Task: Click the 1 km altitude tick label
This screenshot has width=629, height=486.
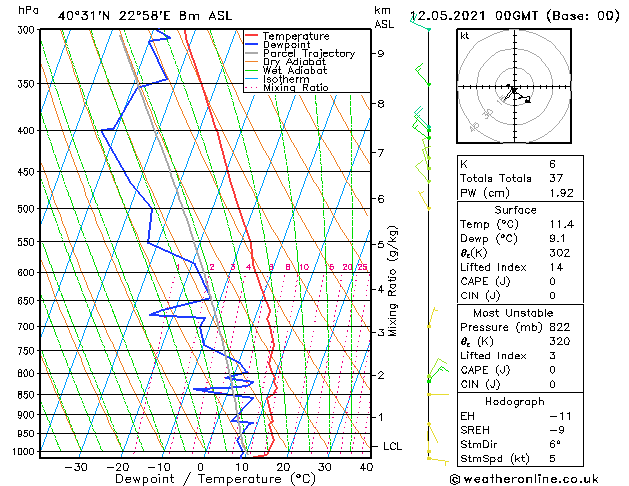Action: [381, 417]
